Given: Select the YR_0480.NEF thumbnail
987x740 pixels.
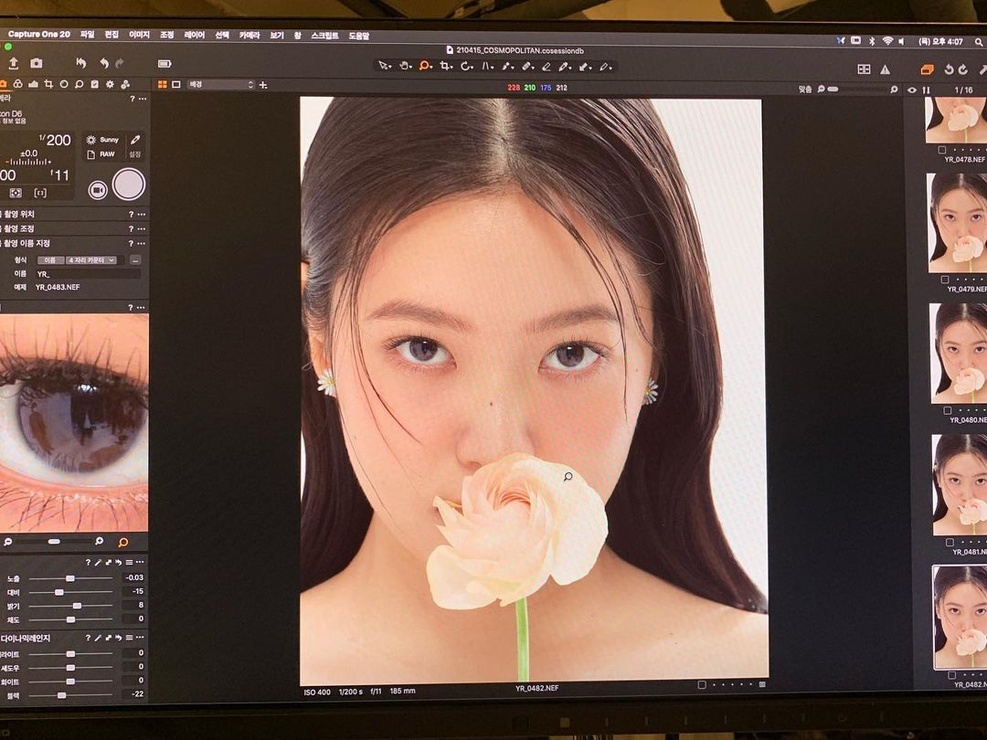Looking at the screenshot, I should coord(960,354).
